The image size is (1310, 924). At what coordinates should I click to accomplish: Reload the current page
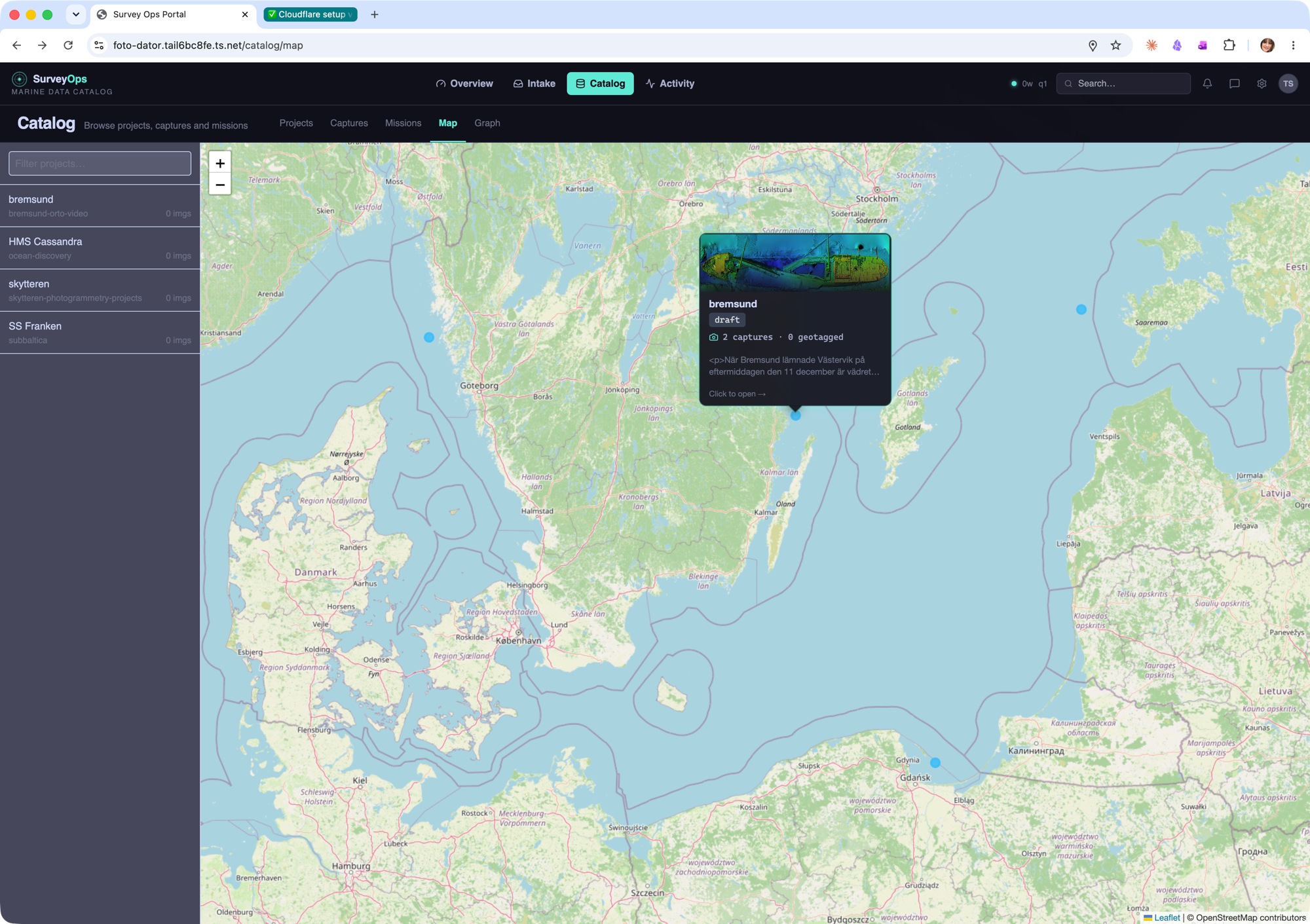pyautogui.click(x=68, y=45)
